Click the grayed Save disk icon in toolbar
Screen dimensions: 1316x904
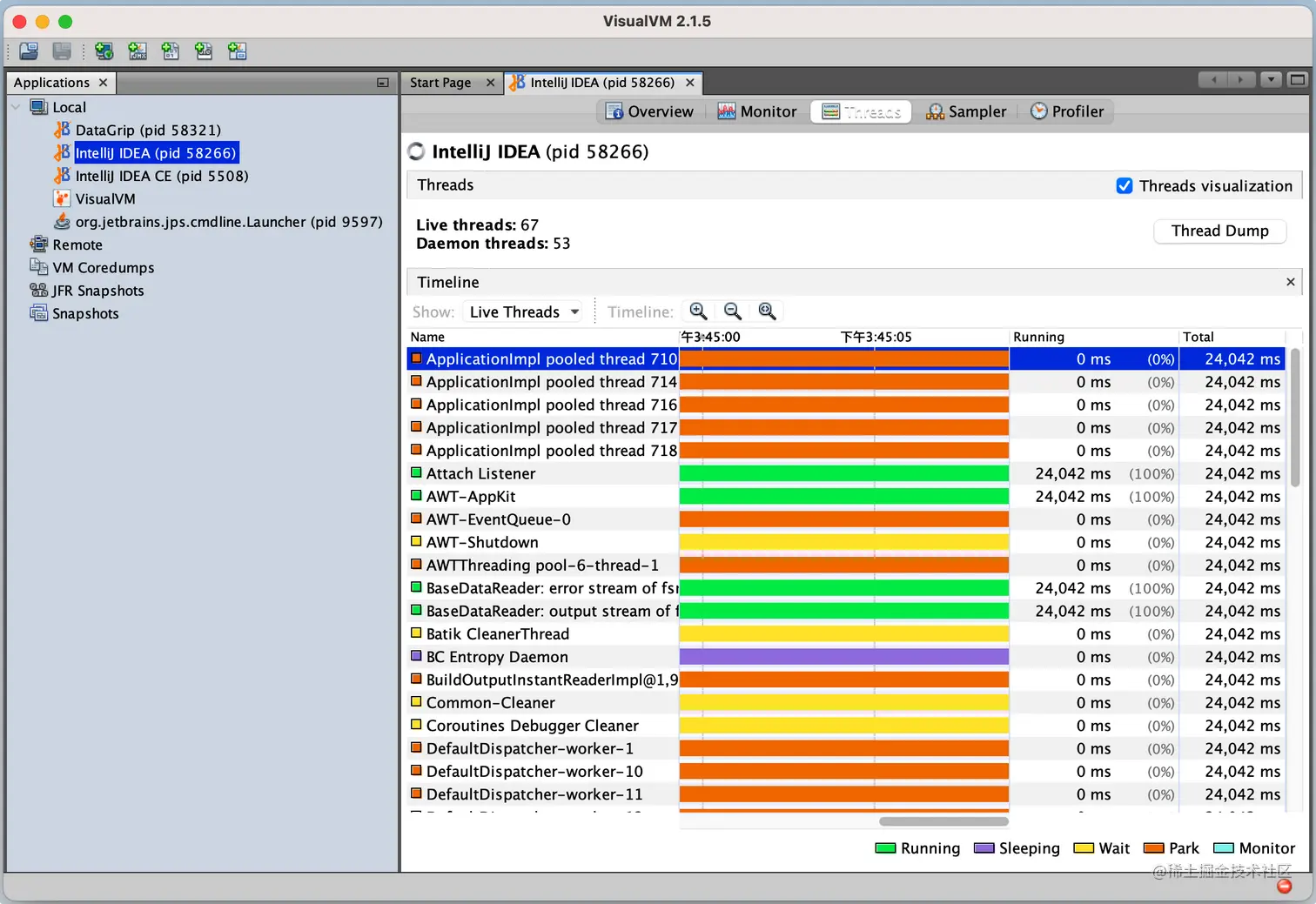coord(62,51)
